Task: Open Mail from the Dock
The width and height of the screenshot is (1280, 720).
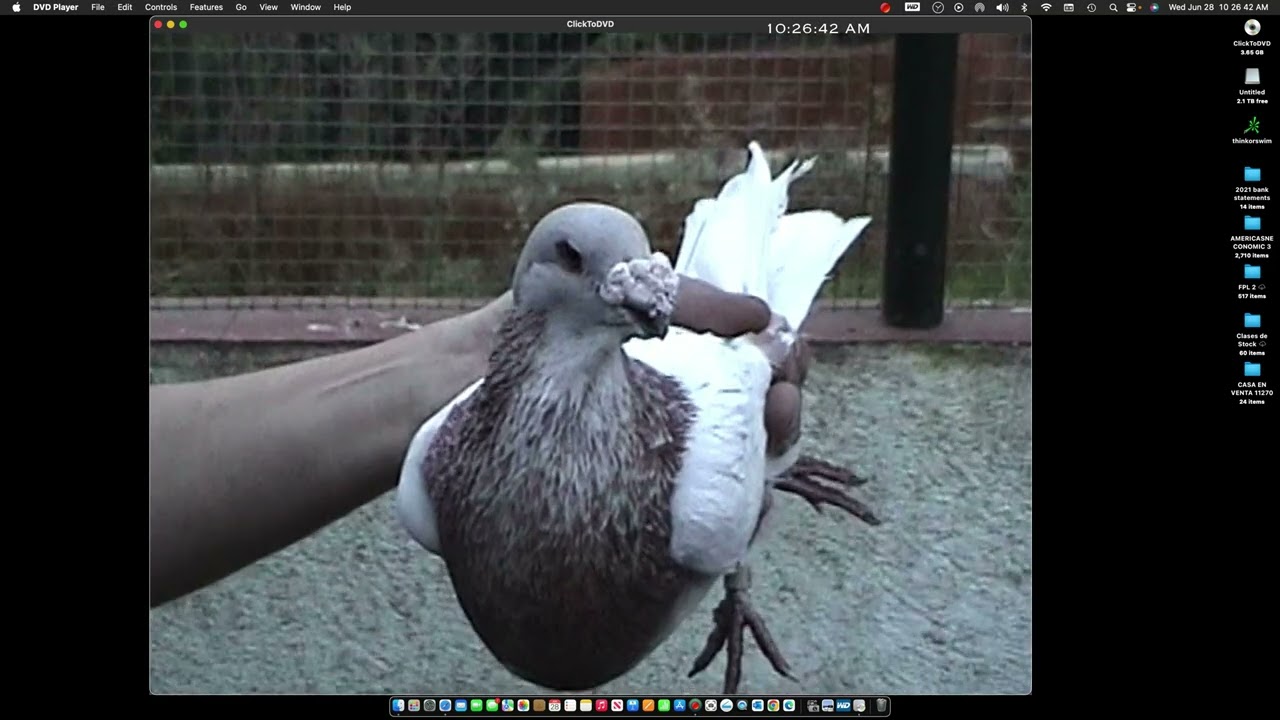Action: click(x=461, y=705)
